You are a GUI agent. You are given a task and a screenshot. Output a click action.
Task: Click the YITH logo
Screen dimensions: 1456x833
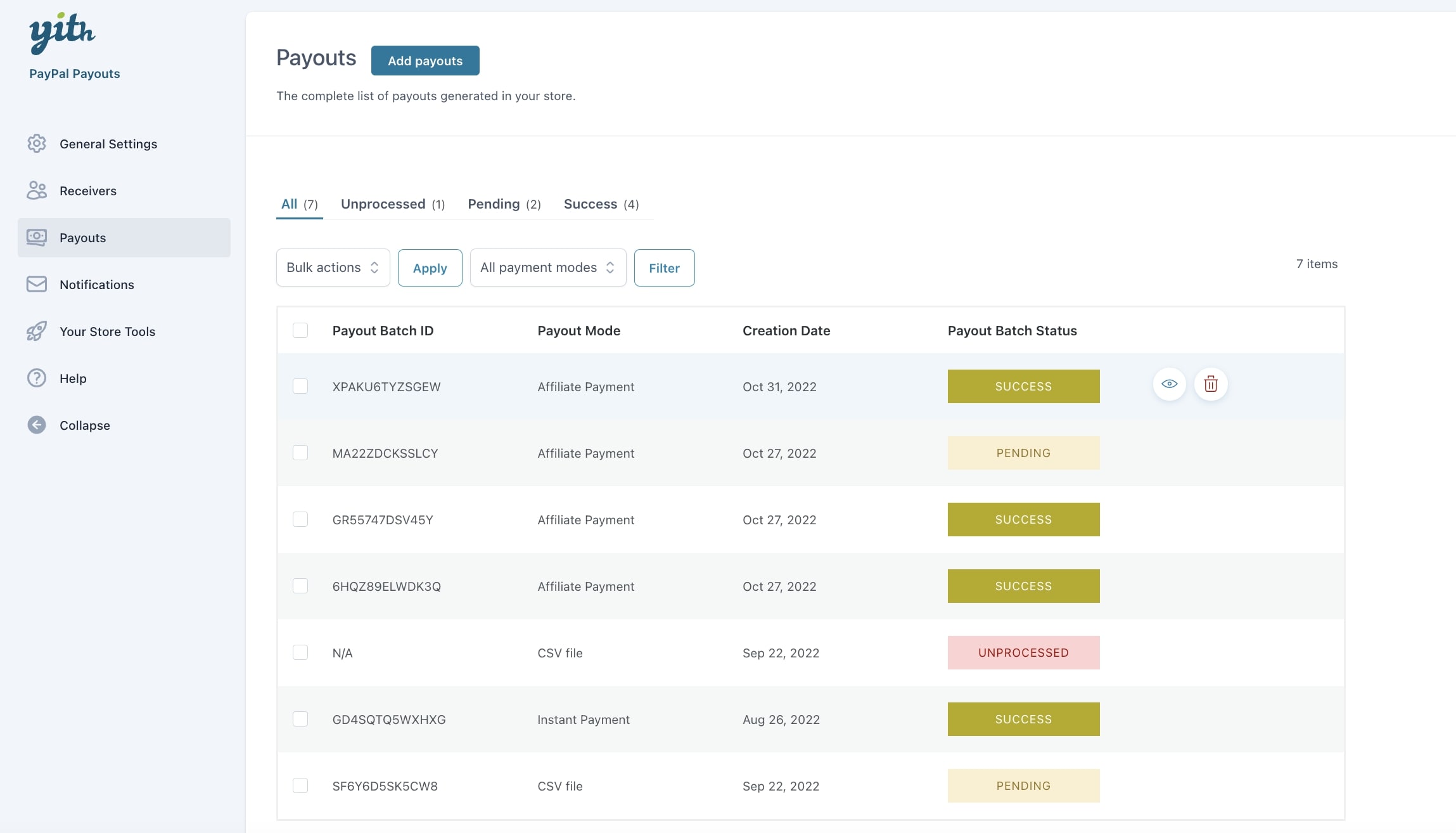pyautogui.click(x=62, y=33)
